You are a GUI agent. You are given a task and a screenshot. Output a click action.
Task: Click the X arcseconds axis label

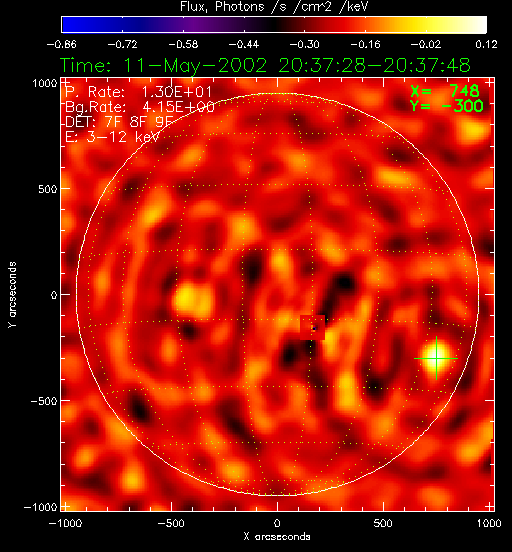point(277,537)
